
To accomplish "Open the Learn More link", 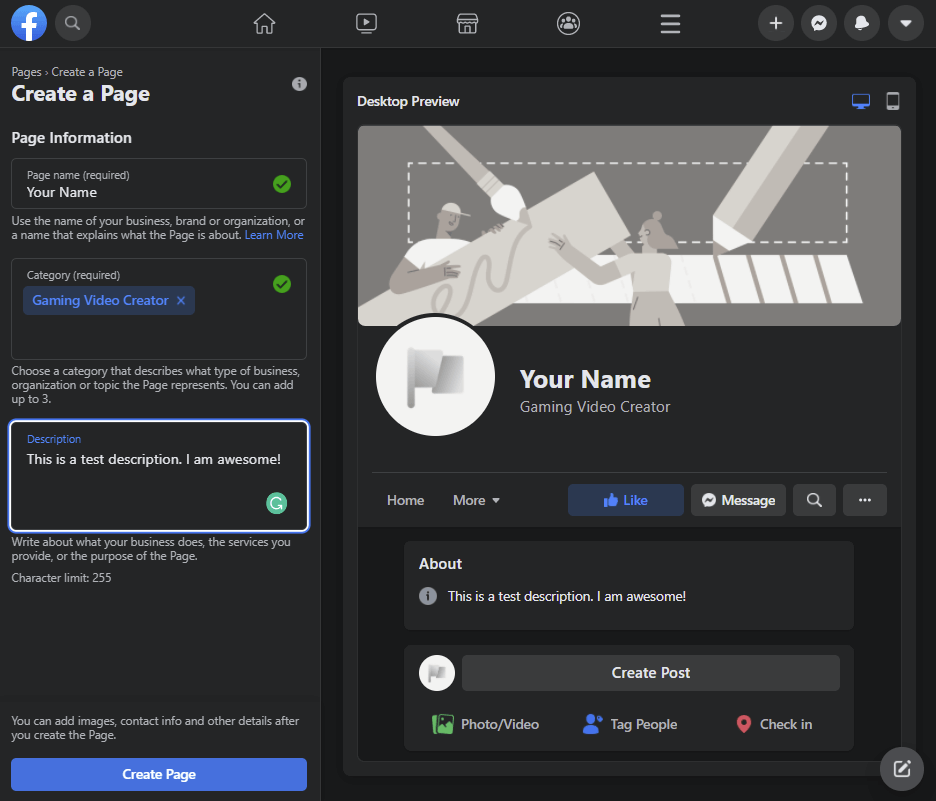I will 274,235.
